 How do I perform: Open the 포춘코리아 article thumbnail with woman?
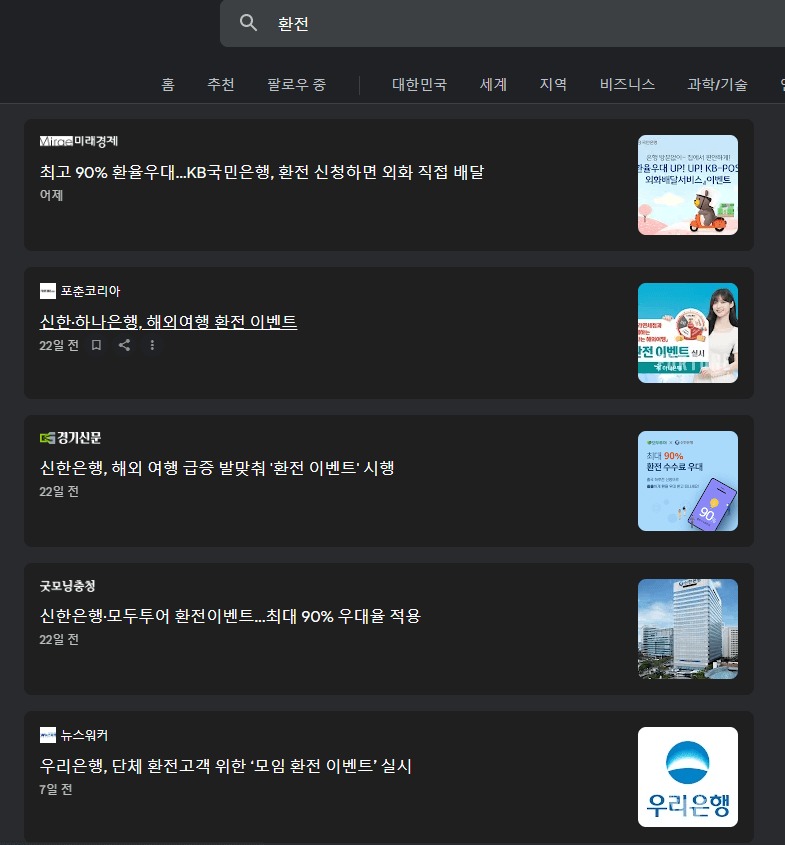[x=687, y=333]
